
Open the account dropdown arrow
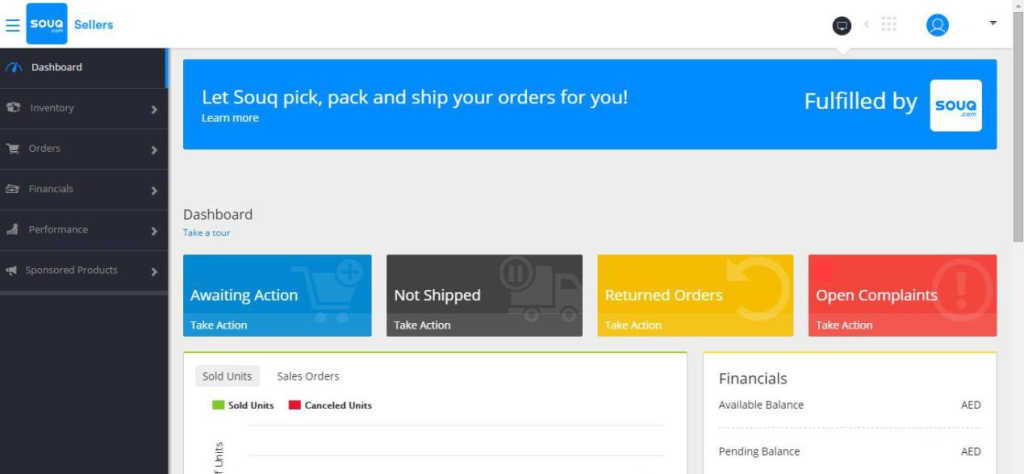click(993, 23)
